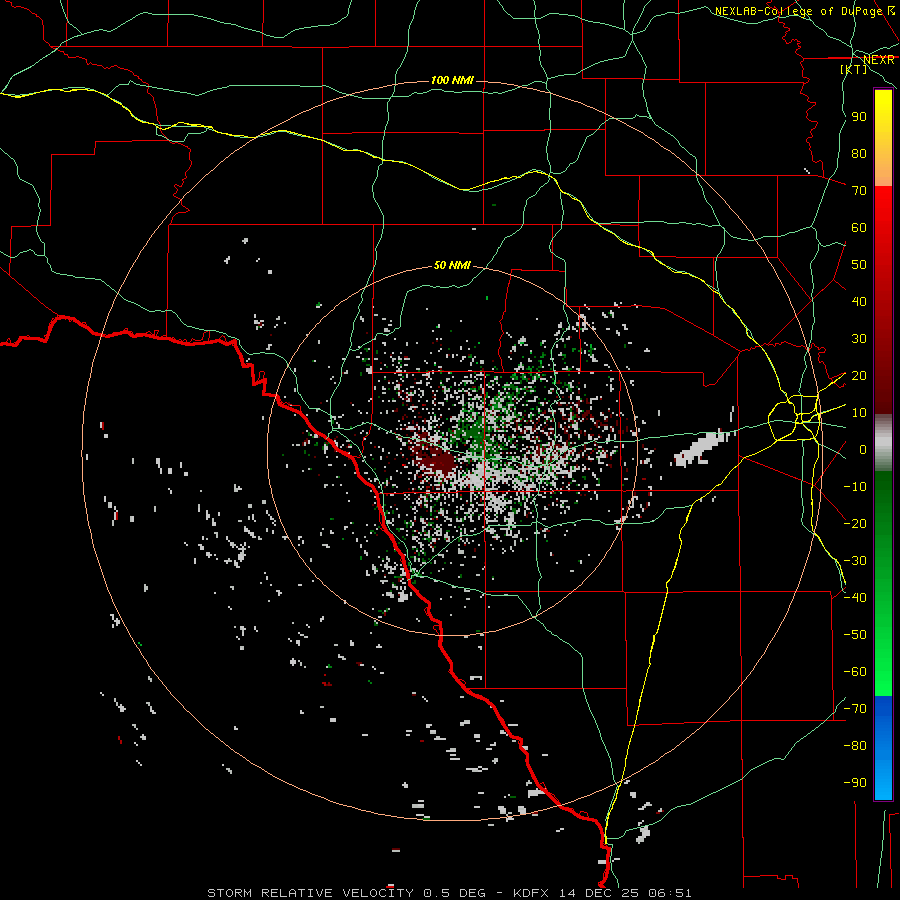Pick the yellow segment atop the color bar
This screenshot has height=900, width=900.
click(x=883, y=138)
